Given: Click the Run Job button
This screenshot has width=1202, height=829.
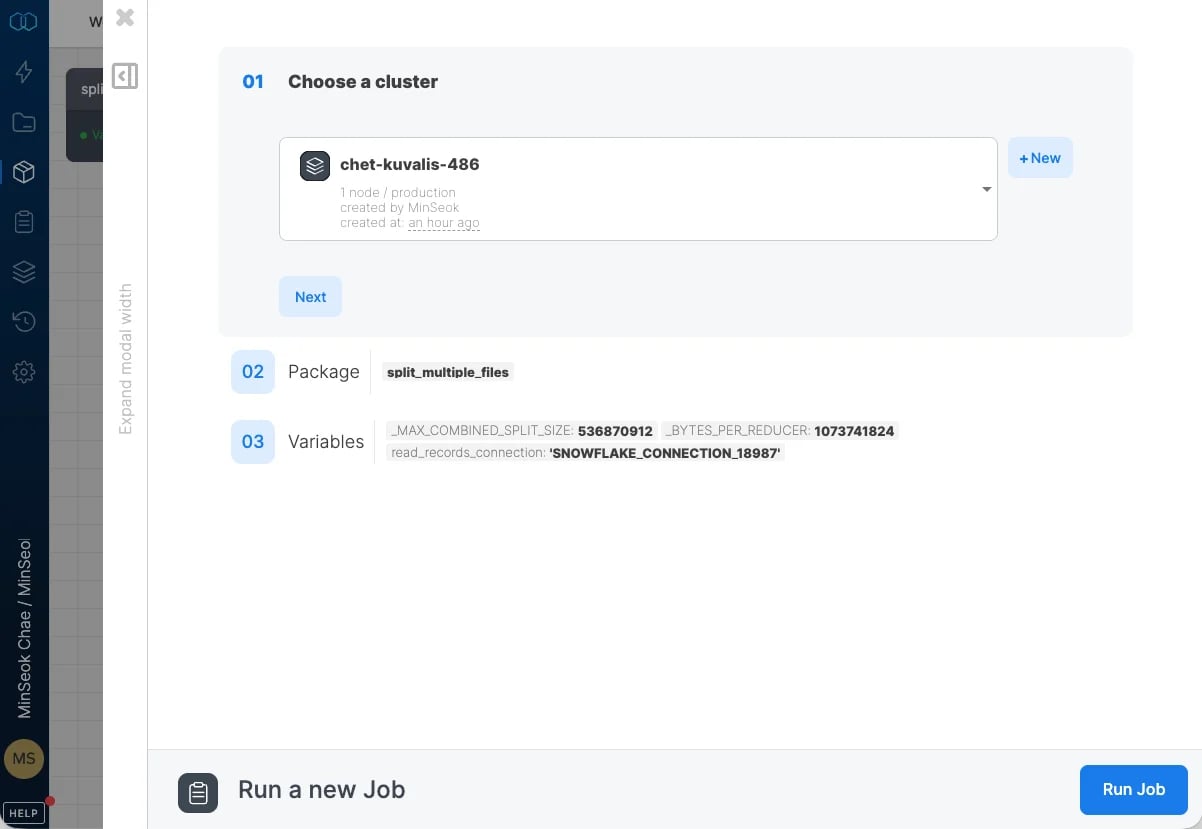Looking at the screenshot, I should click(x=1134, y=790).
